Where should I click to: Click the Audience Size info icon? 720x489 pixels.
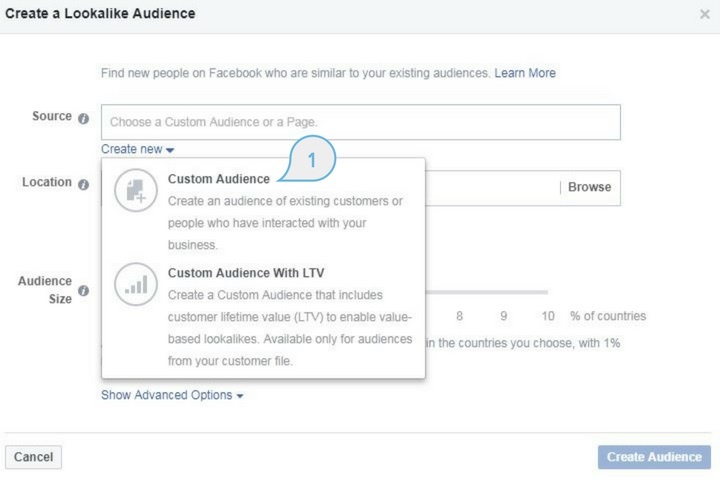click(83, 290)
